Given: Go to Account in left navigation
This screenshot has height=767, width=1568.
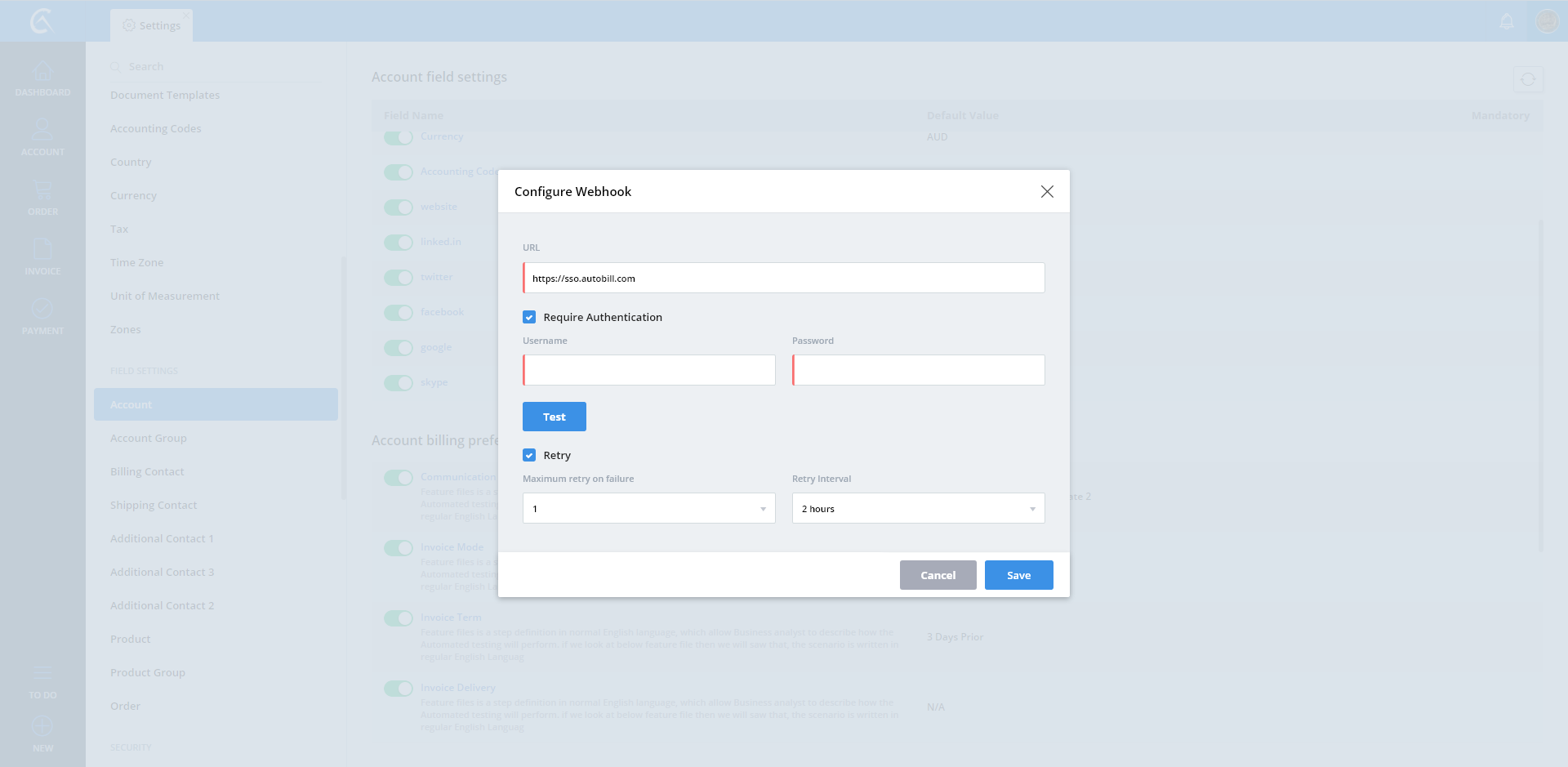Looking at the screenshot, I should pos(42,132).
